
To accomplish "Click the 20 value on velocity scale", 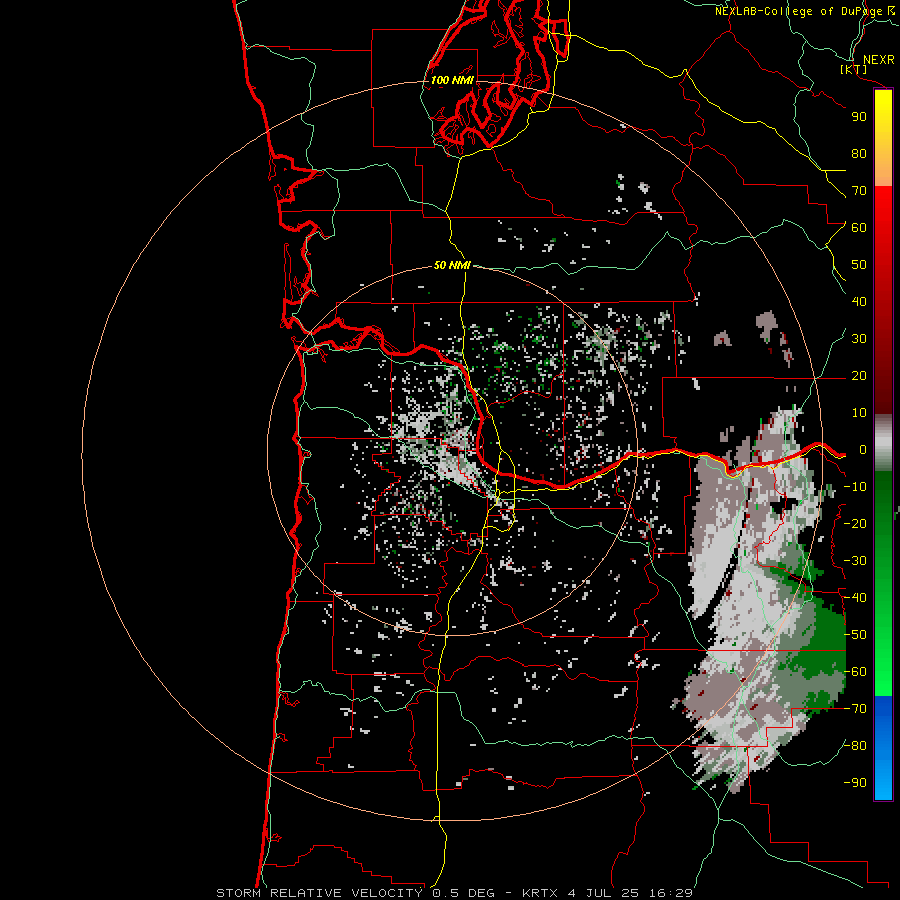I will (x=859, y=375).
